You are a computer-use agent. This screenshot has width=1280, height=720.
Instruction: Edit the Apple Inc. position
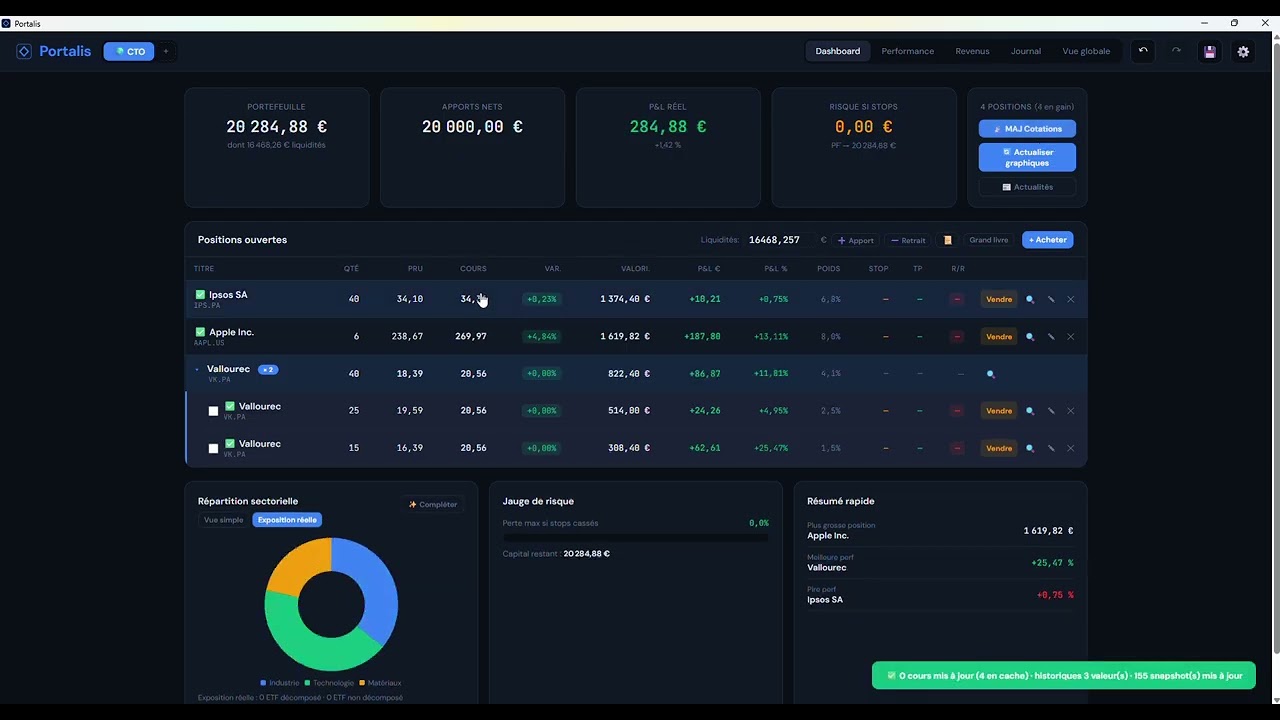pyautogui.click(x=1051, y=336)
